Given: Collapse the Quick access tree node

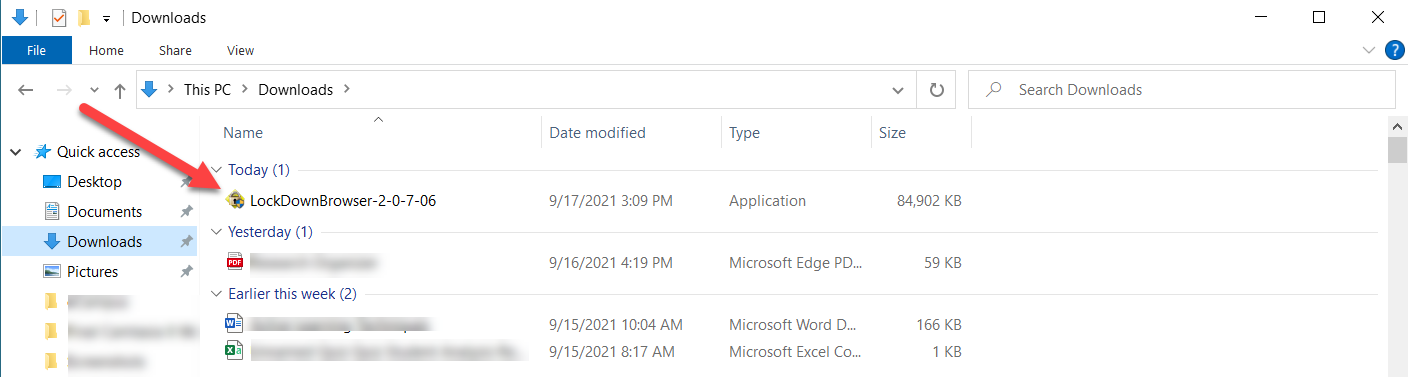Looking at the screenshot, I should click(x=16, y=152).
